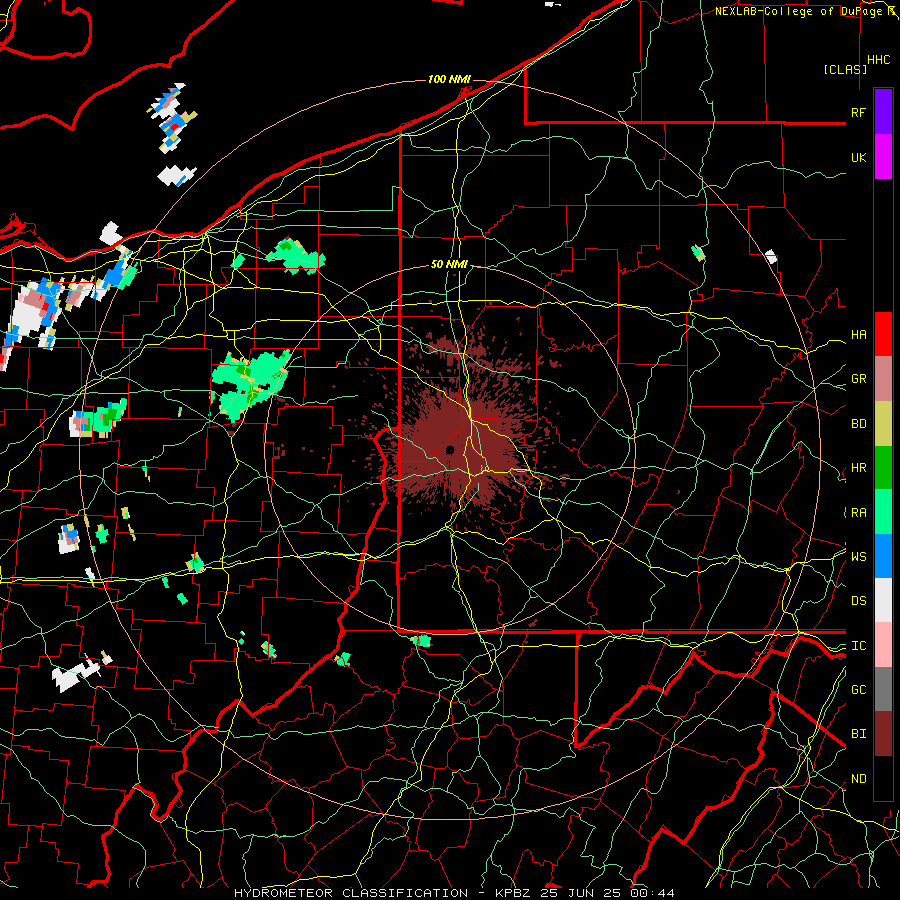Click the UK magenta legend swatch
Image resolution: width=900 pixels, height=900 pixels.
pyautogui.click(x=883, y=157)
